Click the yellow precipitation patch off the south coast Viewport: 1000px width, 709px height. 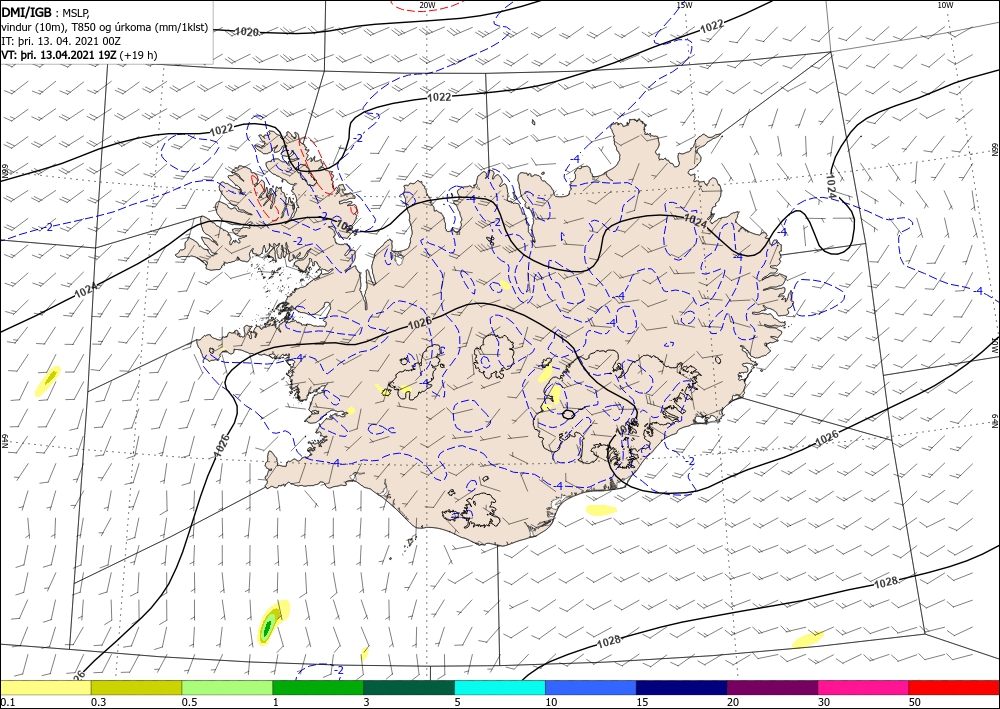click(601, 509)
